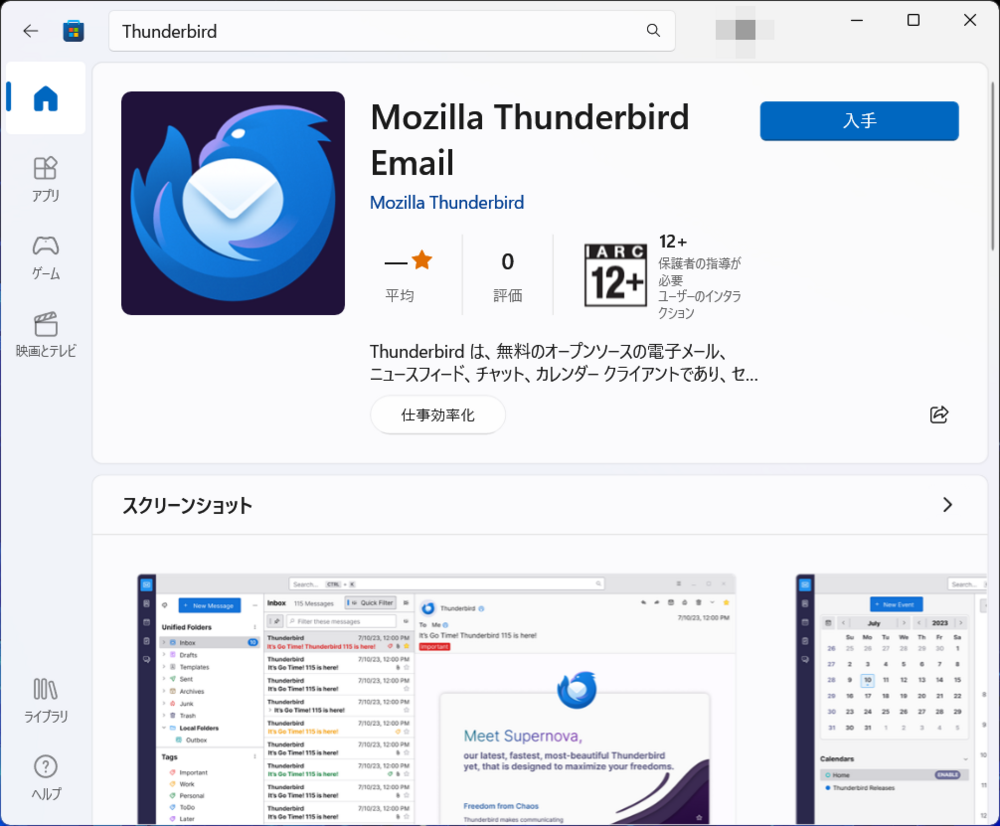Share the Thunderbird app page
1000x826 pixels.
click(938, 412)
